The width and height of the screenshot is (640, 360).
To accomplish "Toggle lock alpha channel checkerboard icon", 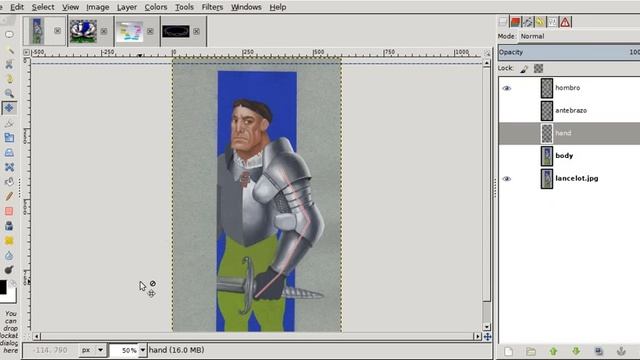I will 538,69.
